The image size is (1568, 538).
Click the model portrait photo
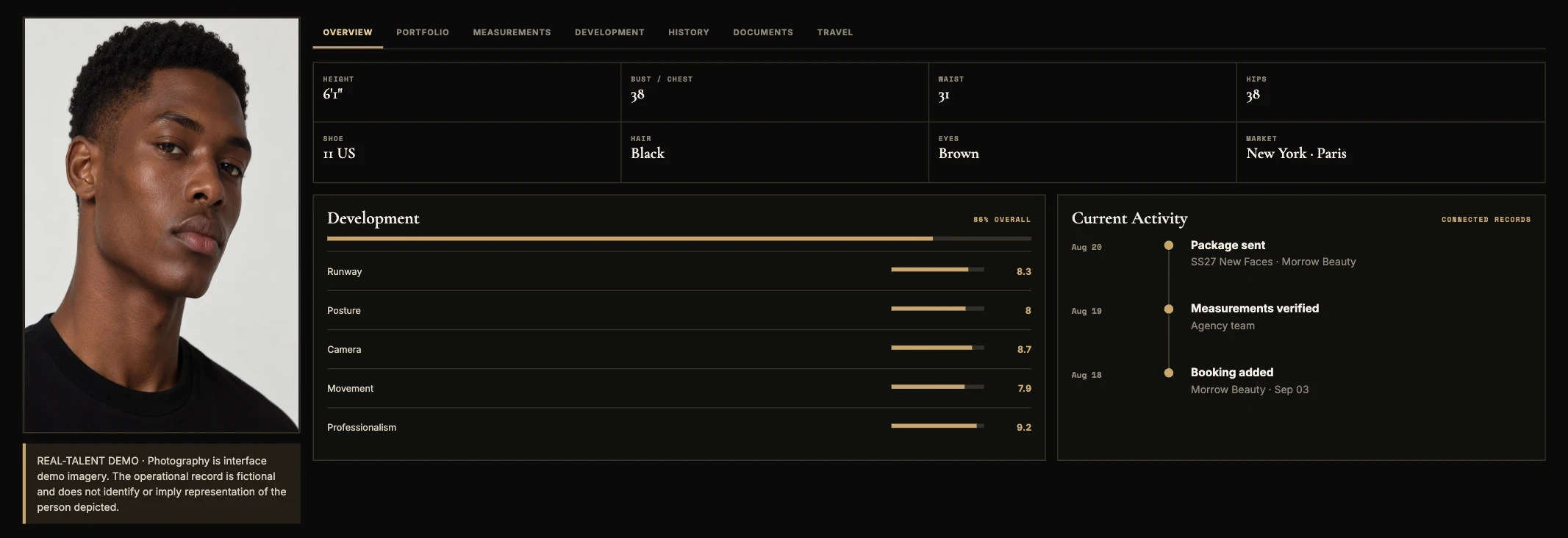pyautogui.click(x=162, y=225)
